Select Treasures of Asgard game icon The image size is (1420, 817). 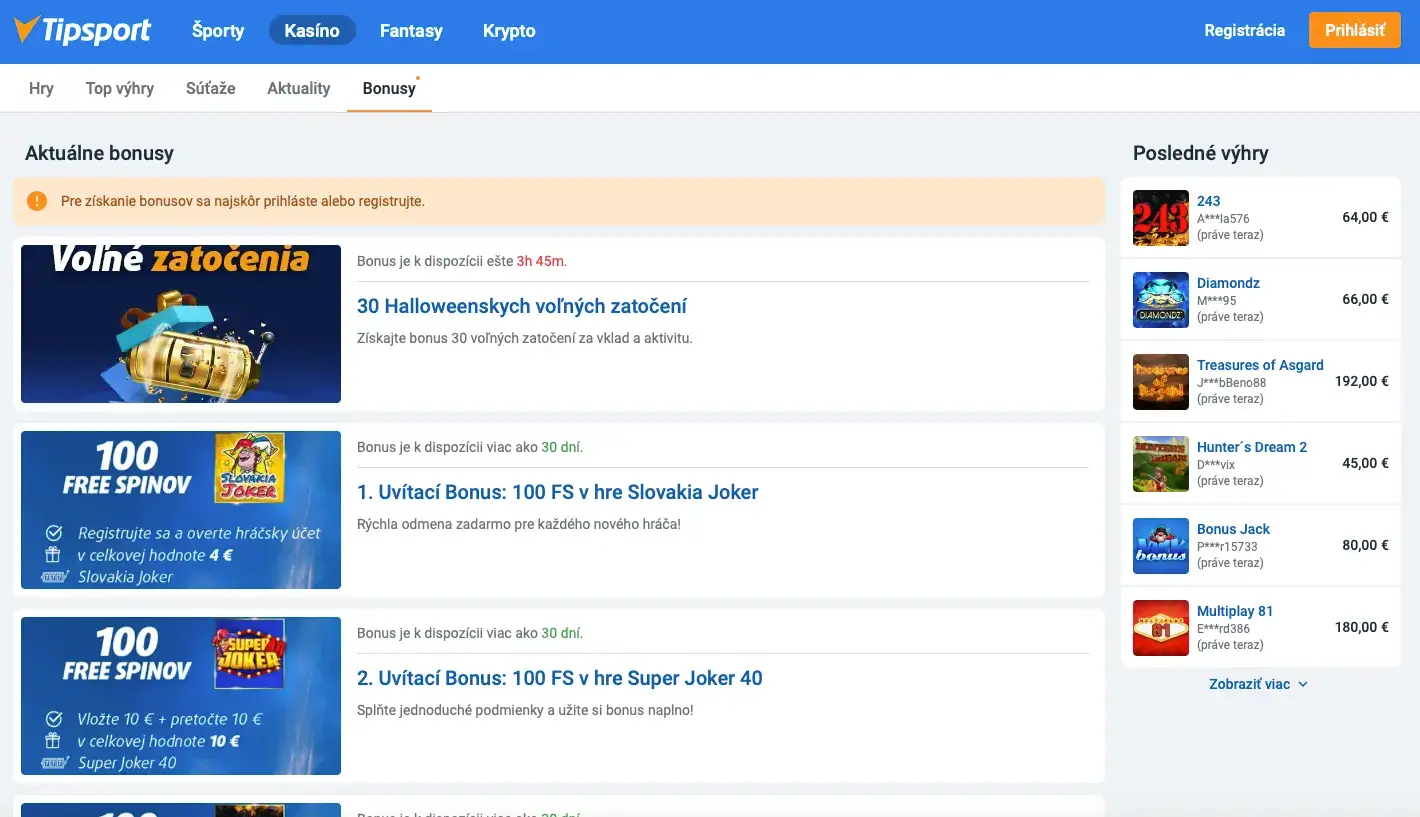click(1160, 382)
